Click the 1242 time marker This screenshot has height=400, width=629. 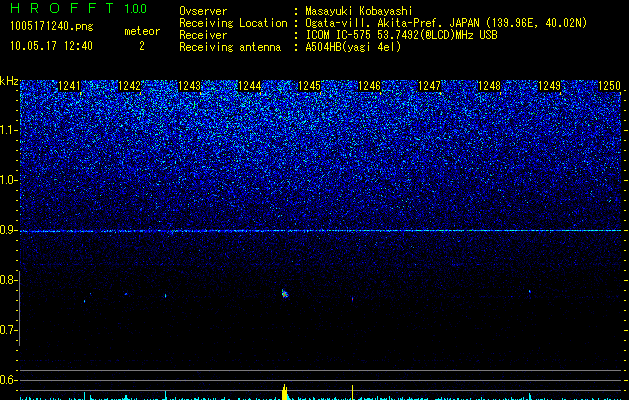click(130, 86)
